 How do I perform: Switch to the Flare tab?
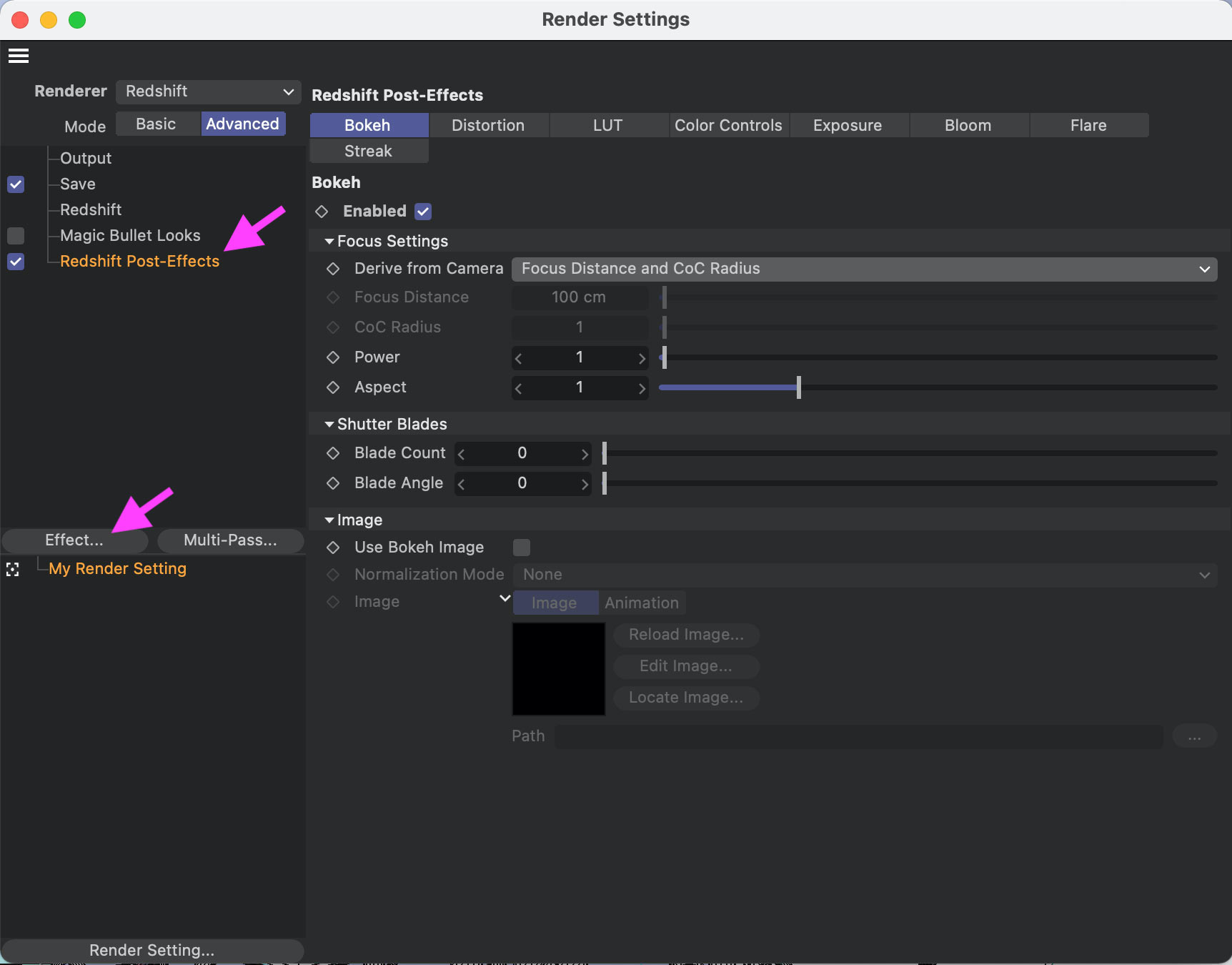(x=1089, y=125)
